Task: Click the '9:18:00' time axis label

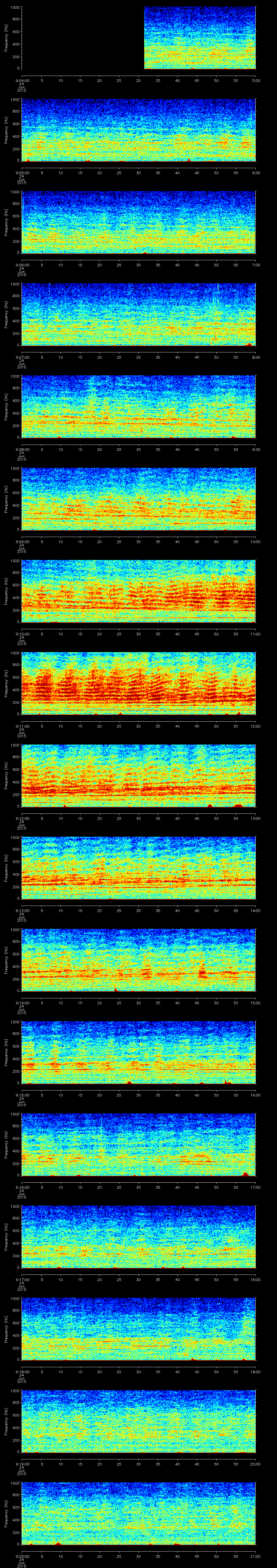Action: click(x=22, y=1371)
